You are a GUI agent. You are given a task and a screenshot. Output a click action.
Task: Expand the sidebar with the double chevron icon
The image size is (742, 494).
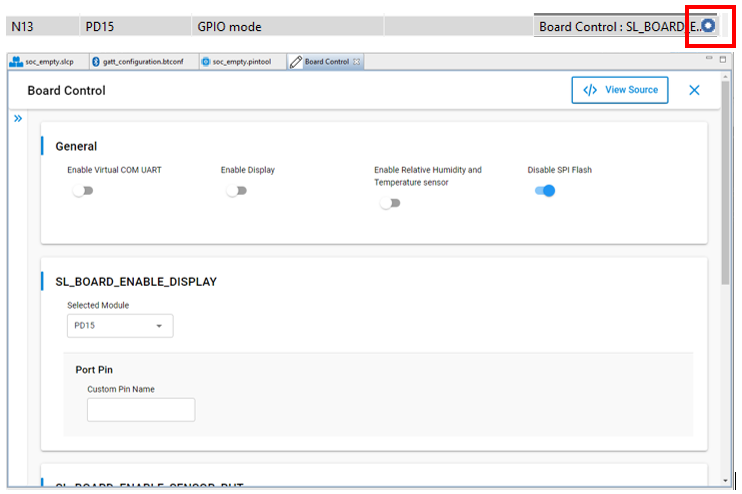click(18, 118)
